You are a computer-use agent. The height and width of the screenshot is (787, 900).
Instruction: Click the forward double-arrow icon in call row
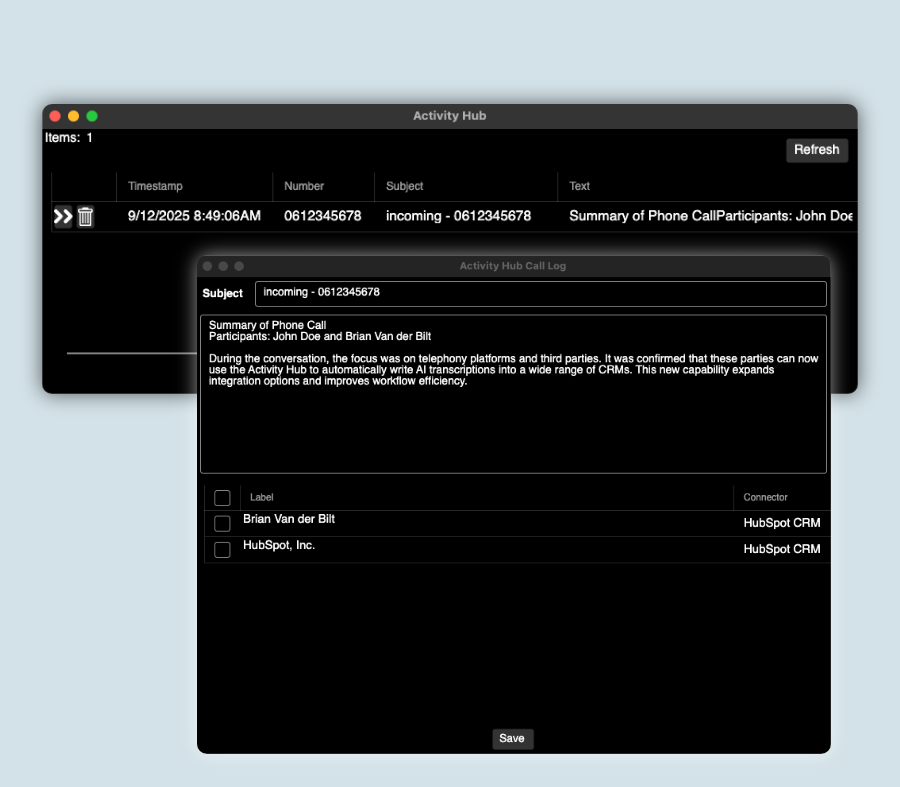click(x=63, y=216)
